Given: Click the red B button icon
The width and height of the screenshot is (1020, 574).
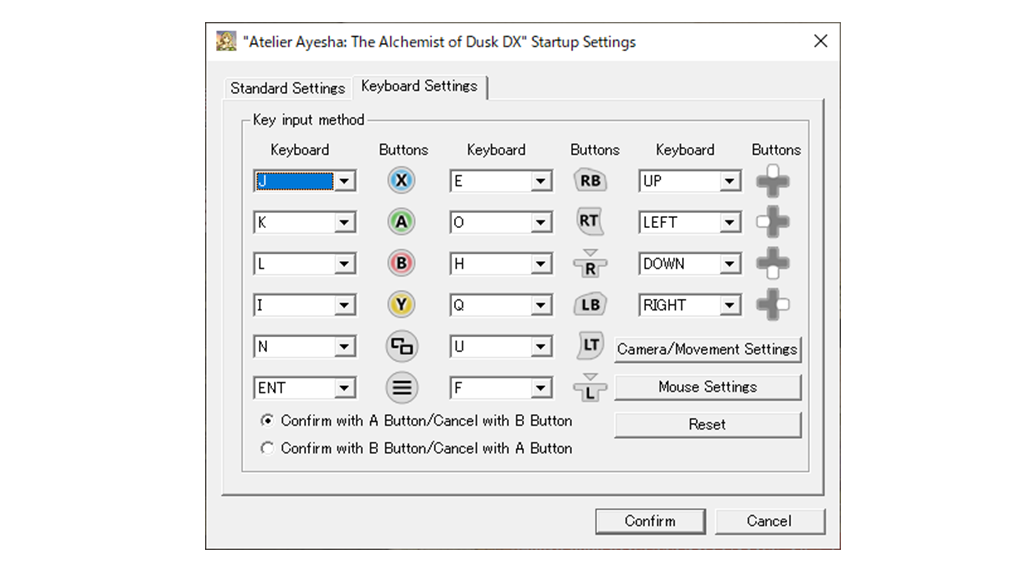Looking at the screenshot, I should tap(401, 264).
